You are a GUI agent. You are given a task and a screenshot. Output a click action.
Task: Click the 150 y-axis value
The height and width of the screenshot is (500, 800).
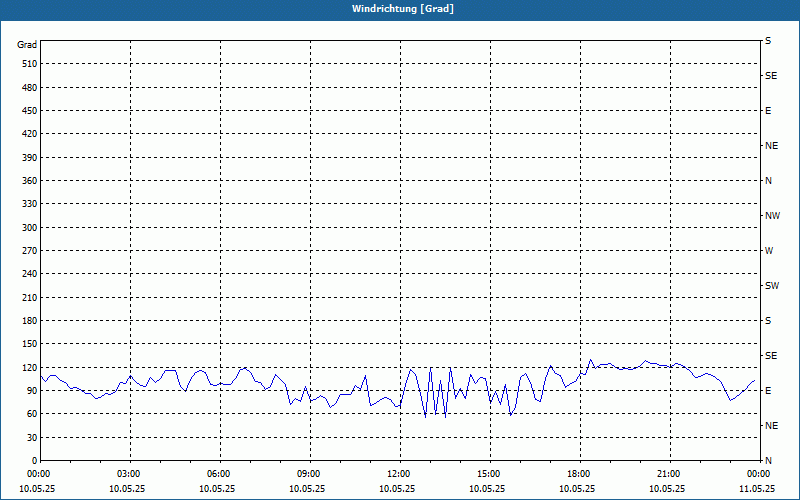tap(30, 344)
